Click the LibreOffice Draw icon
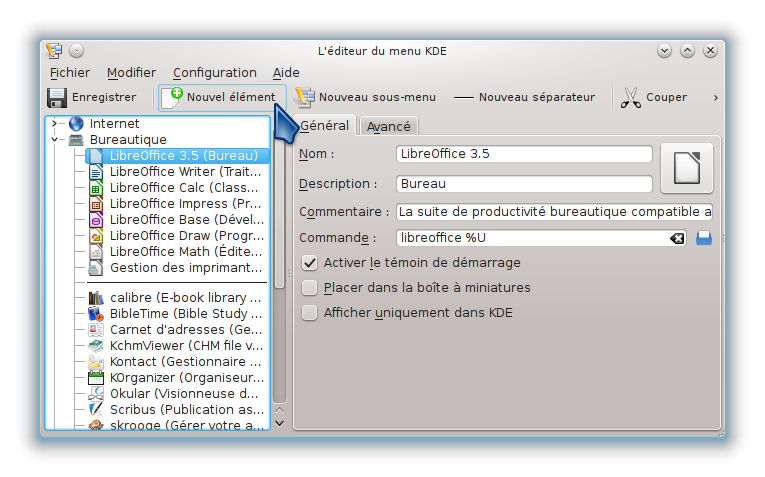Screen dimensions: 765x477 pos(96,236)
